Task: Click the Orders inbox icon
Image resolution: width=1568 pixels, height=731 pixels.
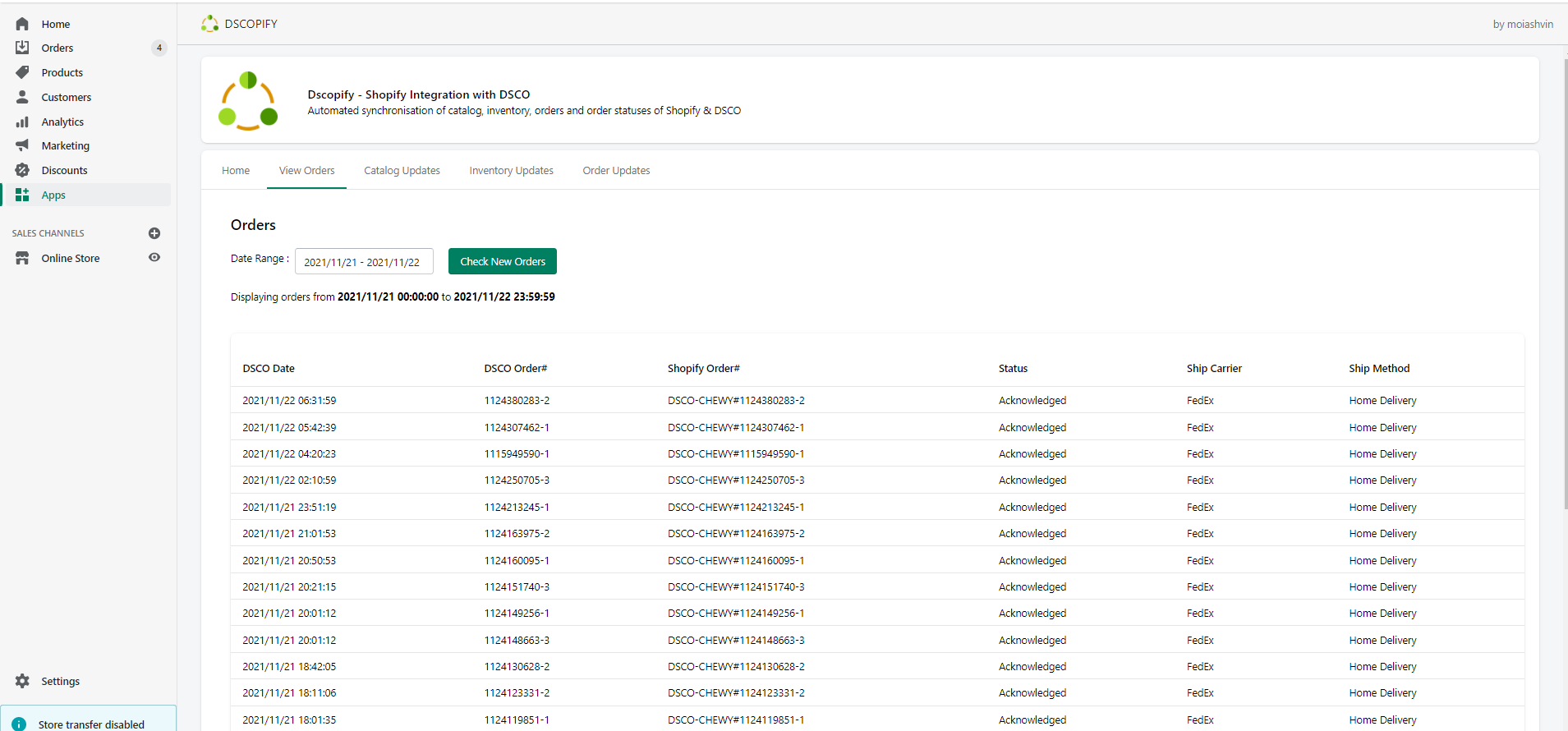Action: point(22,48)
